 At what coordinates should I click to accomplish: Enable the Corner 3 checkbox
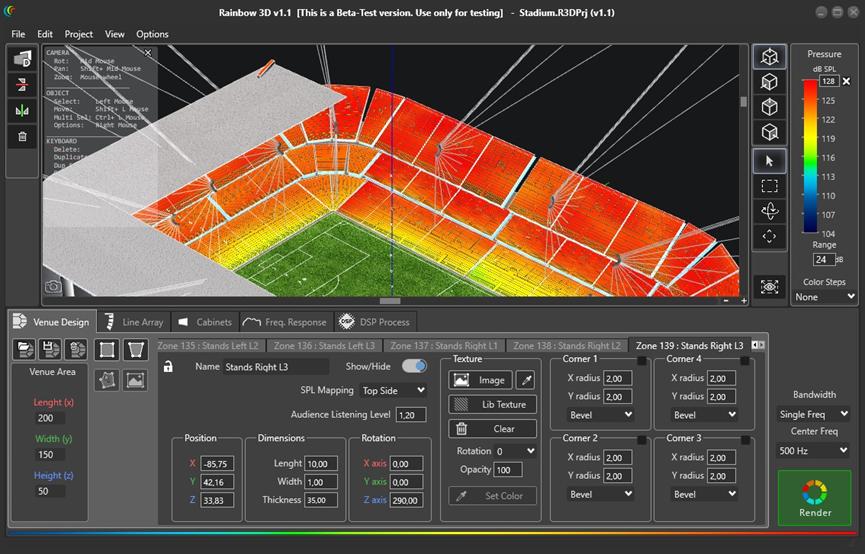[x=745, y=438]
